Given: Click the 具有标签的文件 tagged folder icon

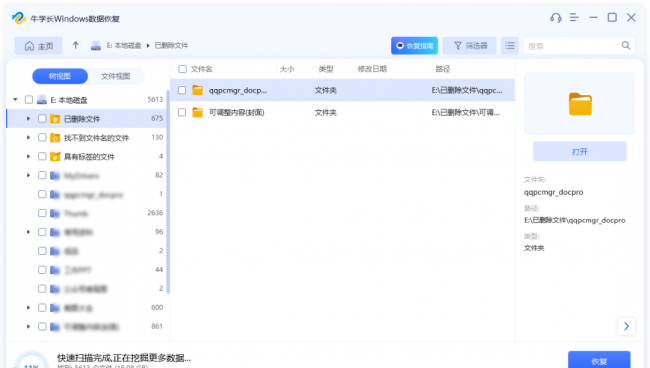Looking at the screenshot, I should click(55, 157).
